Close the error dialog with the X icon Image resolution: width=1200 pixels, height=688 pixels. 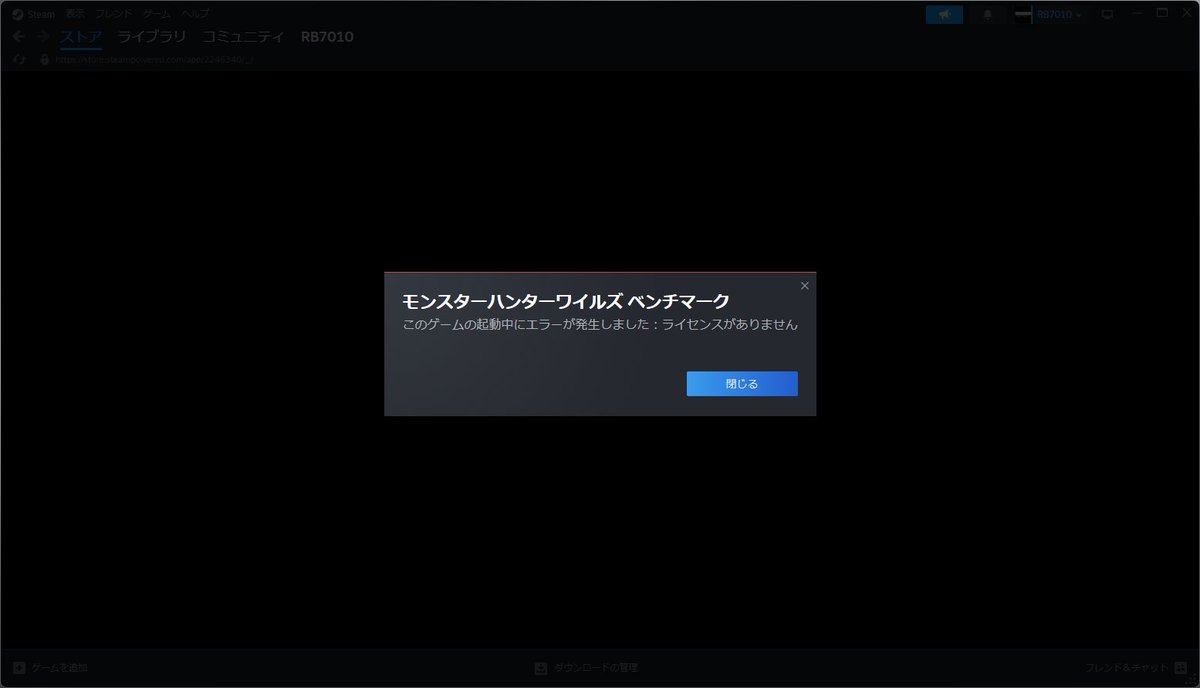tap(805, 286)
